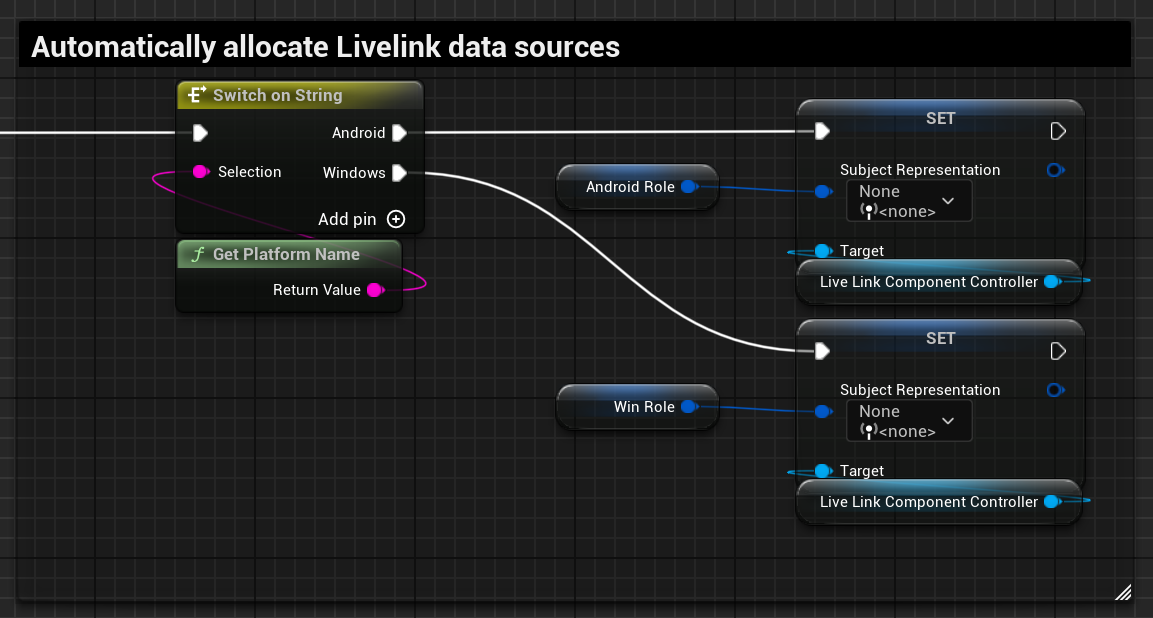
Task: Click the Switch on String input execution pin
Action: coord(200,133)
